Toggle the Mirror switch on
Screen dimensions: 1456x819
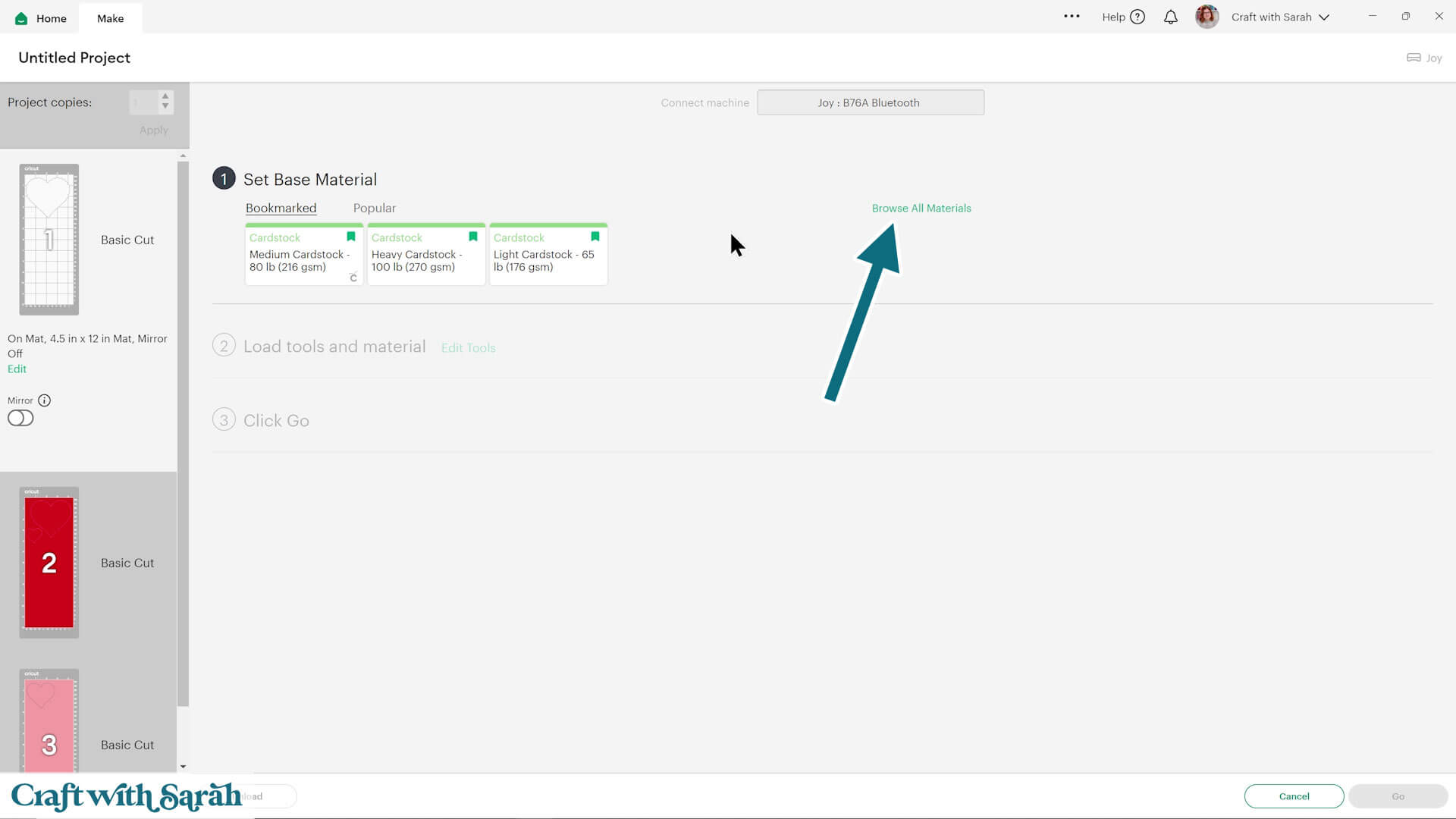click(20, 418)
